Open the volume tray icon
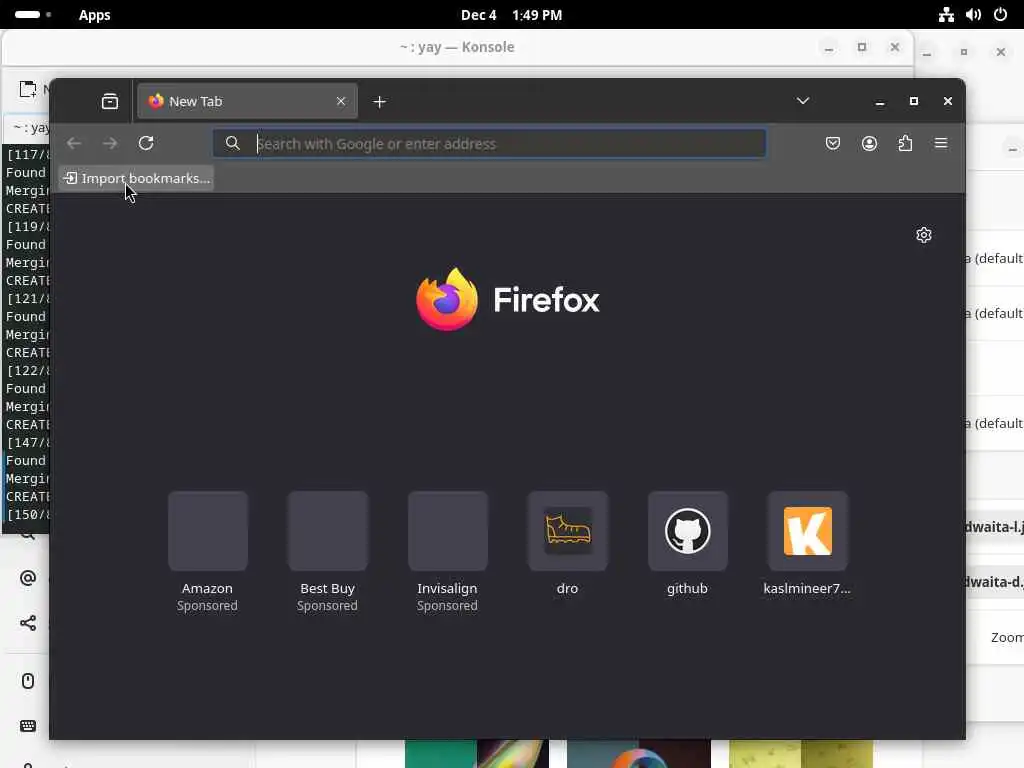Viewport: 1024px width, 768px height. point(973,14)
